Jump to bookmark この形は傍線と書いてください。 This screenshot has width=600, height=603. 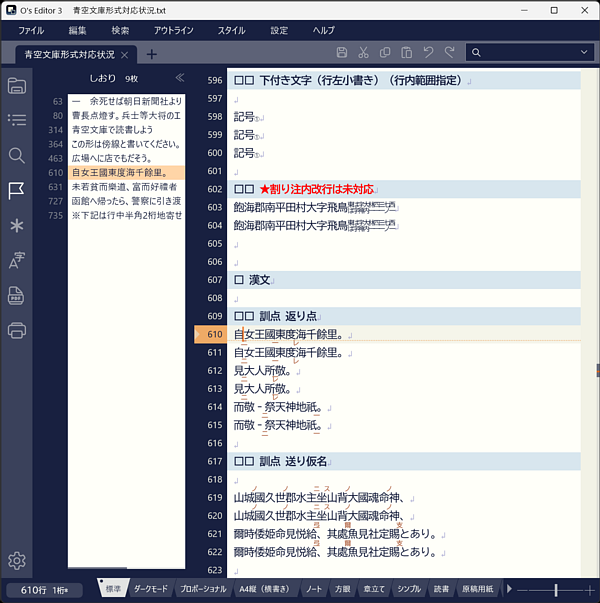(x=126, y=144)
